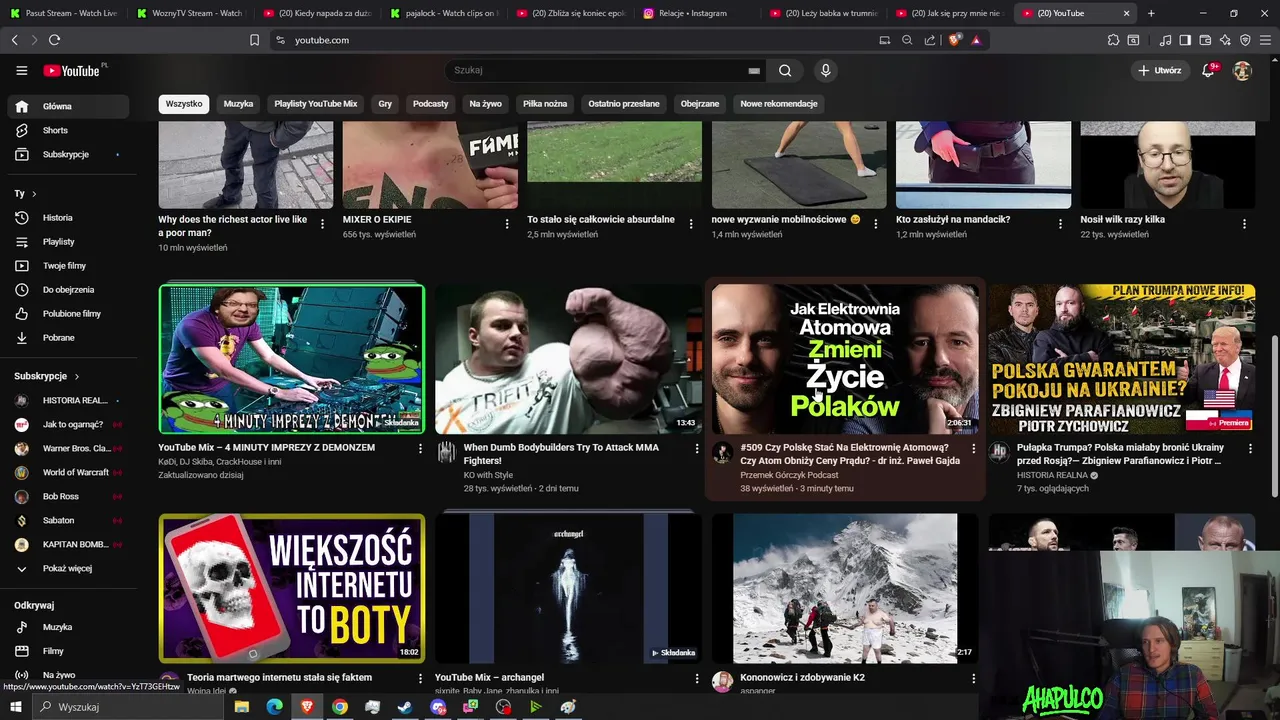Open options for MIXER O EKIPIE video

507,224
